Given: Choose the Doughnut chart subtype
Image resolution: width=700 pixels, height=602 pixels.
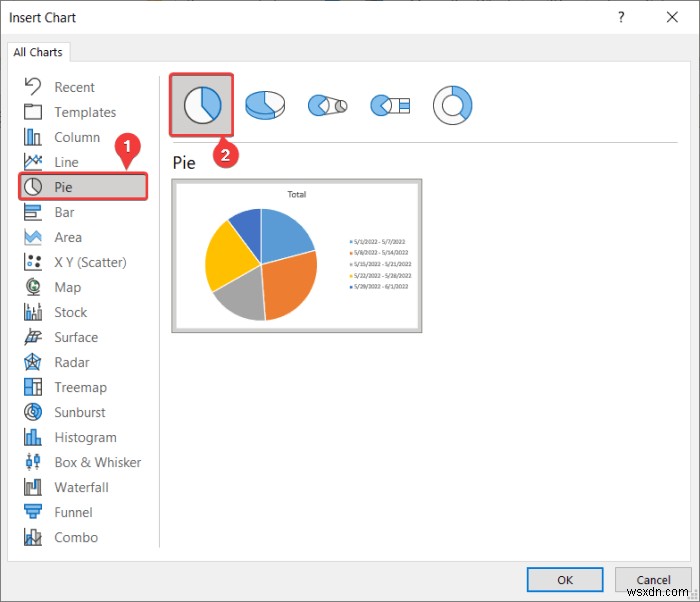Looking at the screenshot, I should pyautogui.click(x=452, y=105).
